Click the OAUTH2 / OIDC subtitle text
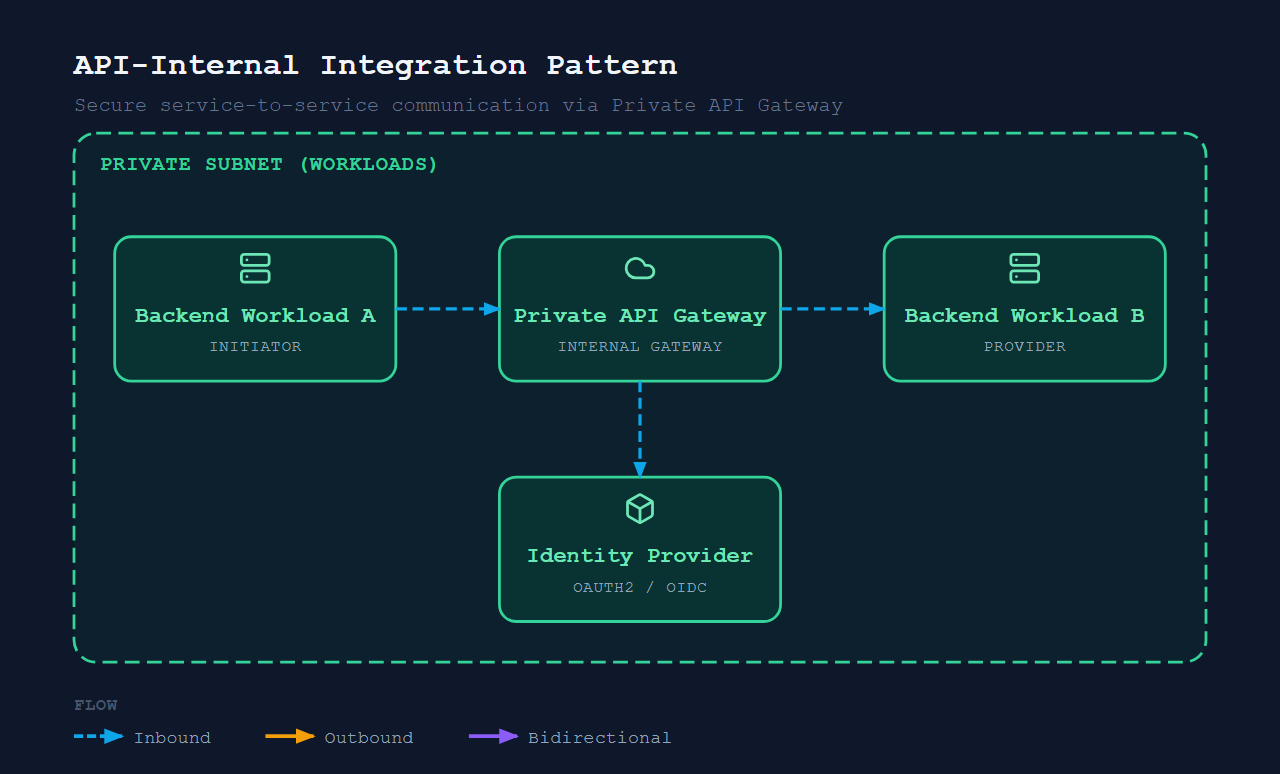The height and width of the screenshot is (774, 1280). tap(640, 587)
